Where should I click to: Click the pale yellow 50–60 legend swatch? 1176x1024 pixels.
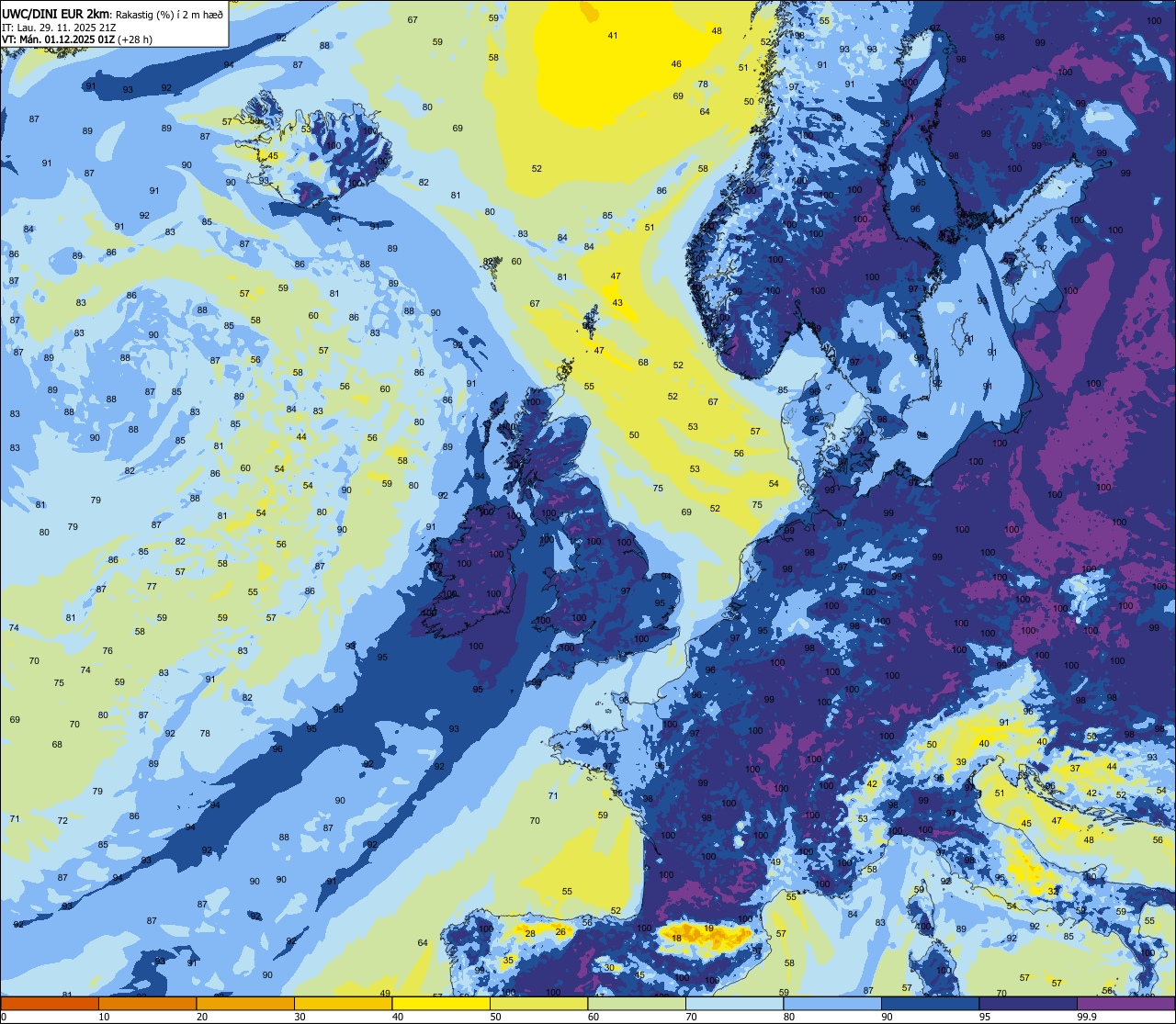pos(538,1003)
